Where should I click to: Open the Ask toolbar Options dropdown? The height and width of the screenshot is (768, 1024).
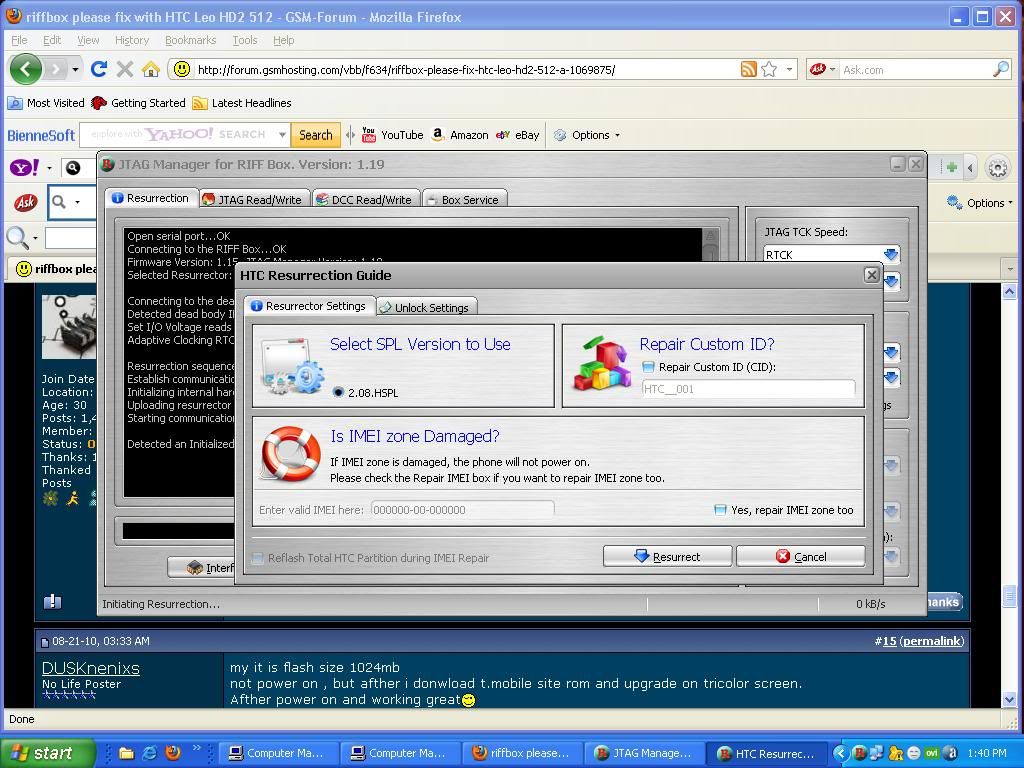pos(980,202)
